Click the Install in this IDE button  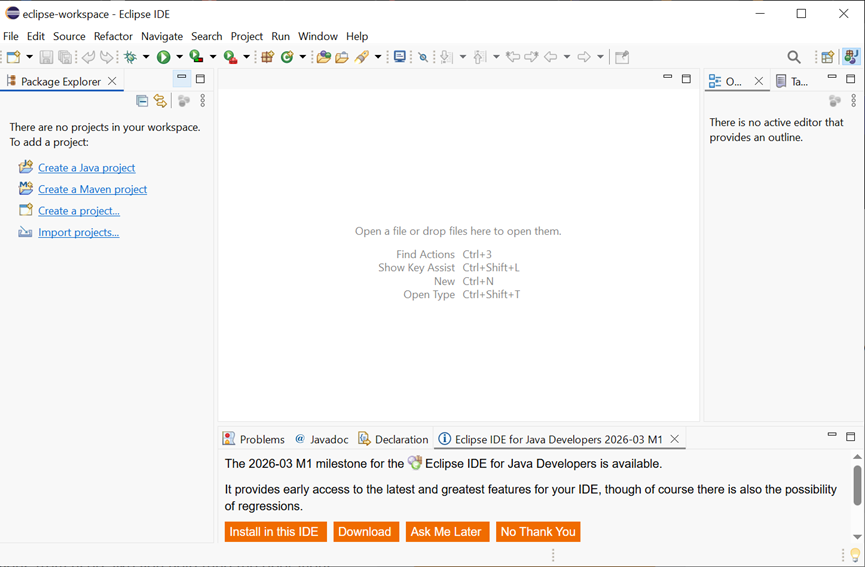coord(274,532)
